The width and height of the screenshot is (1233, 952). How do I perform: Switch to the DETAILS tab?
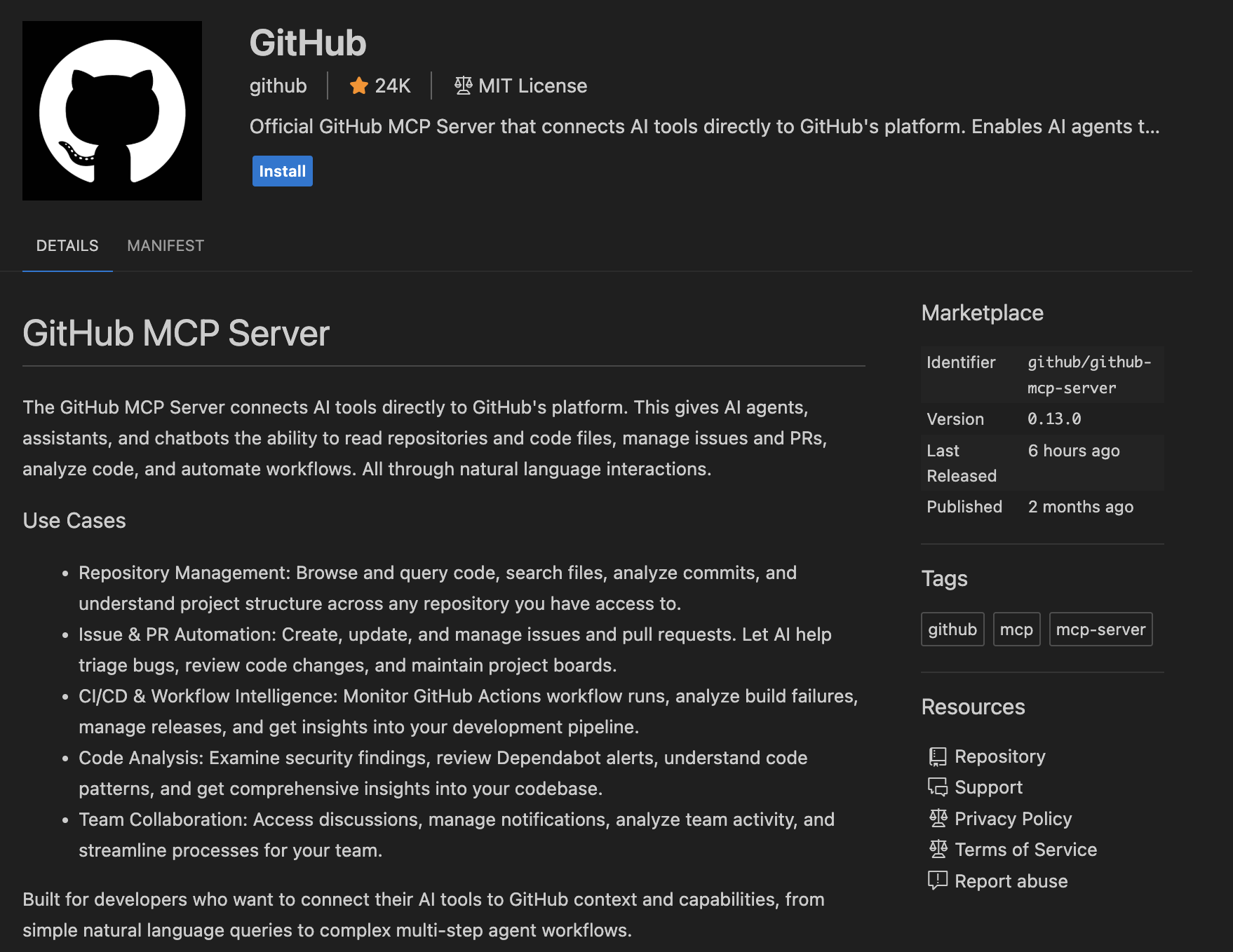[x=67, y=245]
